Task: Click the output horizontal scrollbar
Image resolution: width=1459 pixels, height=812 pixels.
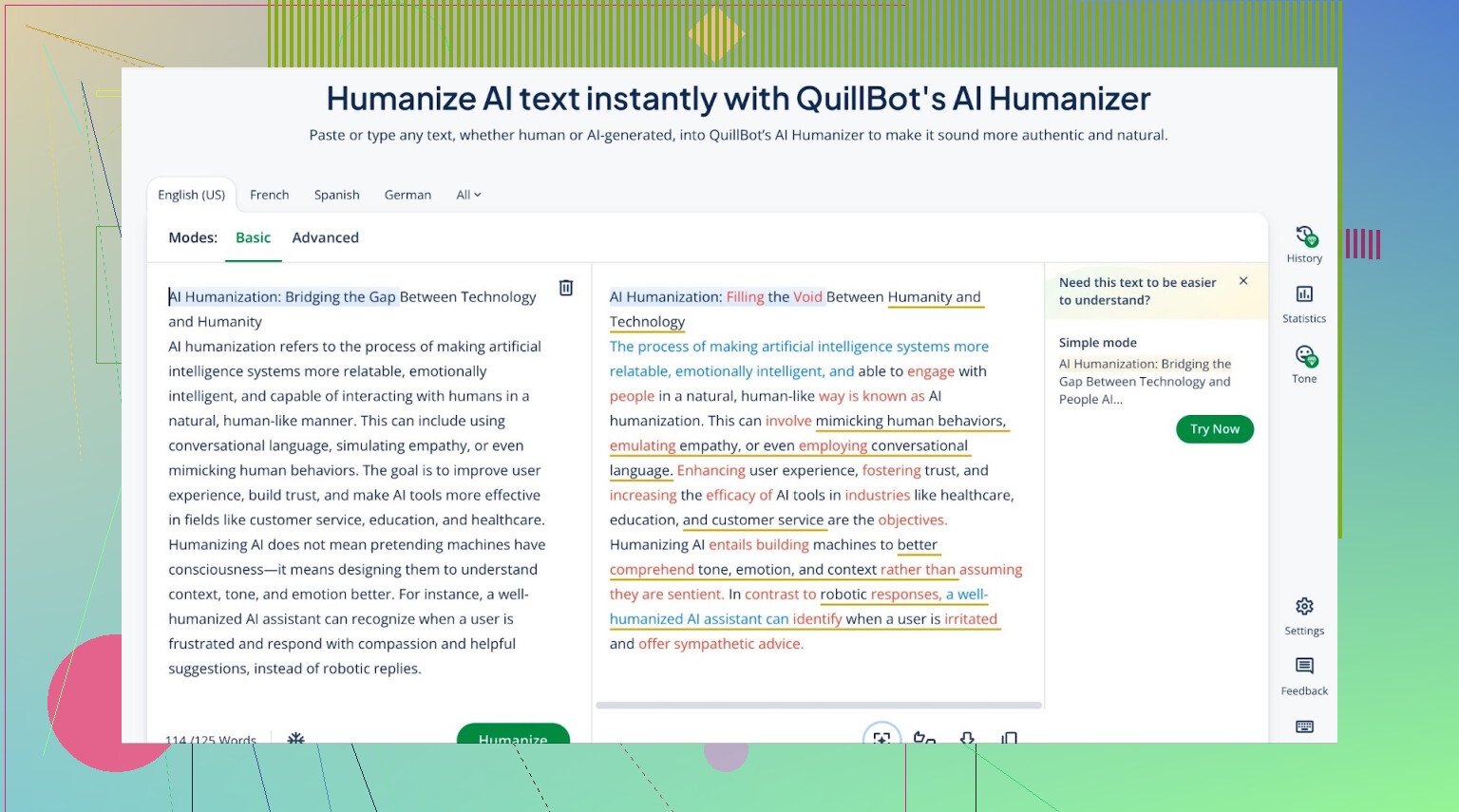Action: (x=818, y=706)
